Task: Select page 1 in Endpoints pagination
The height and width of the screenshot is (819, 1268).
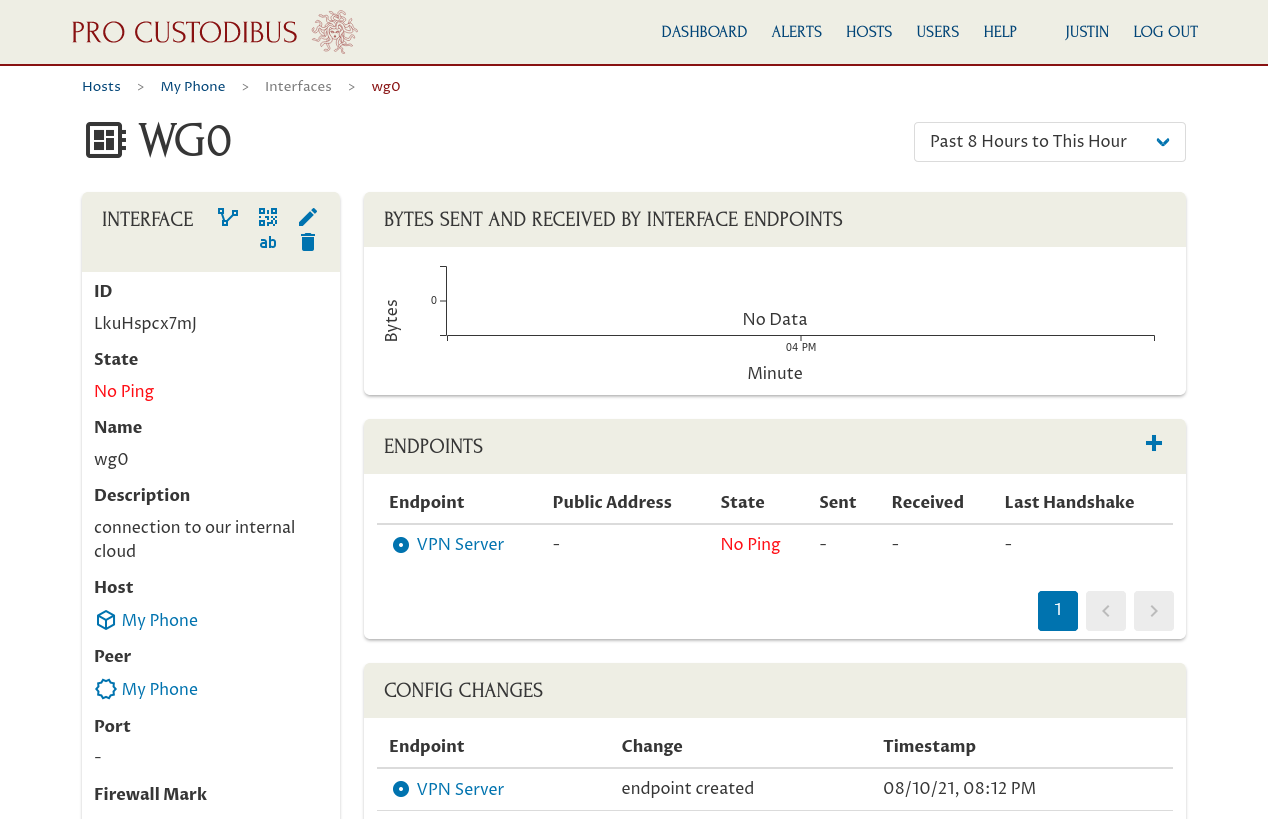Action: [1058, 611]
